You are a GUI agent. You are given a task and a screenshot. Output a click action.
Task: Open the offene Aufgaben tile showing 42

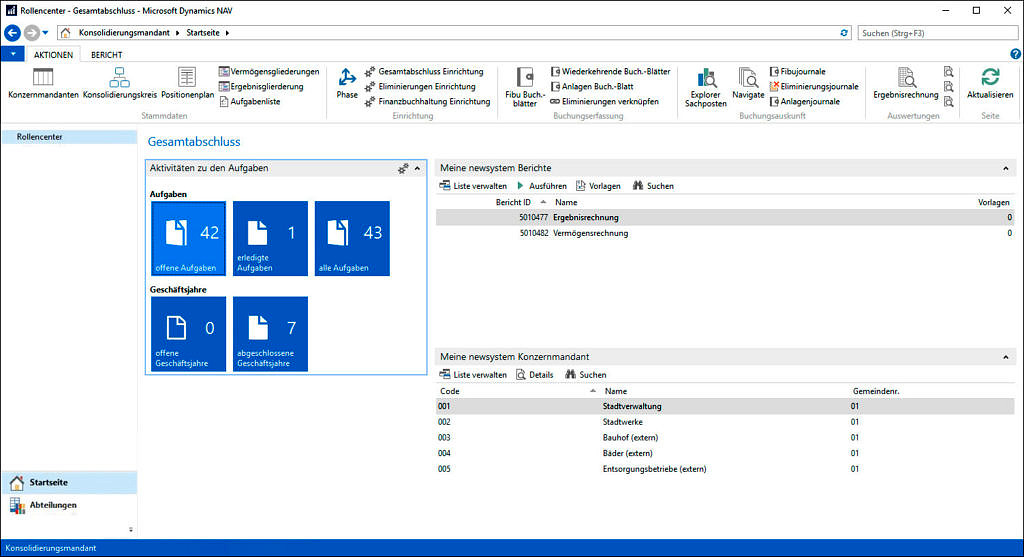[188, 238]
